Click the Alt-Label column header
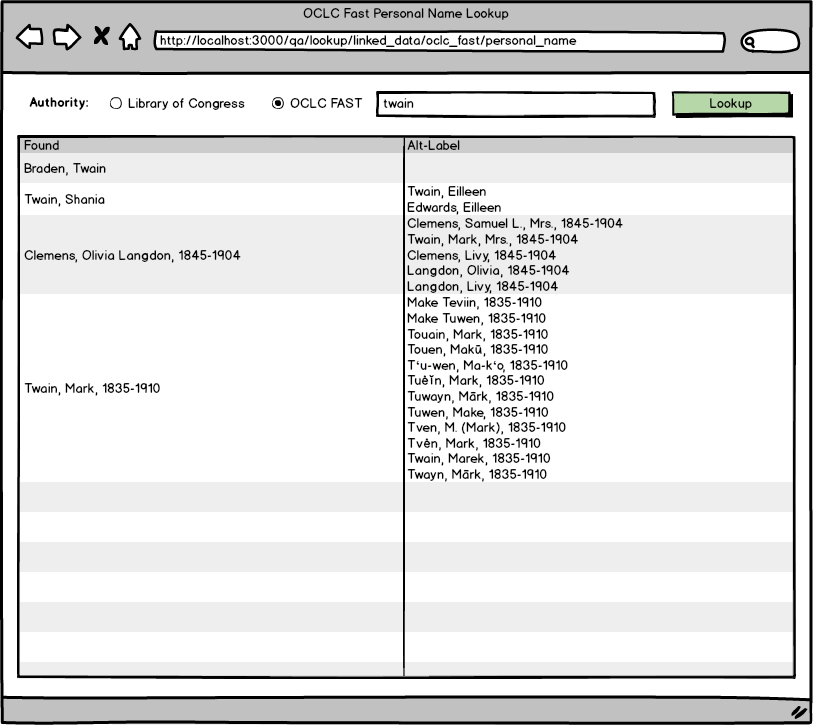 [x=599, y=145]
